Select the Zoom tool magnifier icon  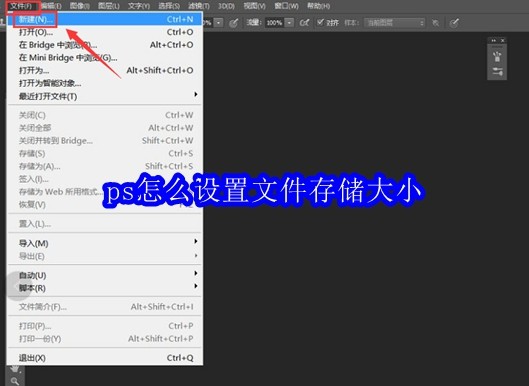[x=15, y=381]
